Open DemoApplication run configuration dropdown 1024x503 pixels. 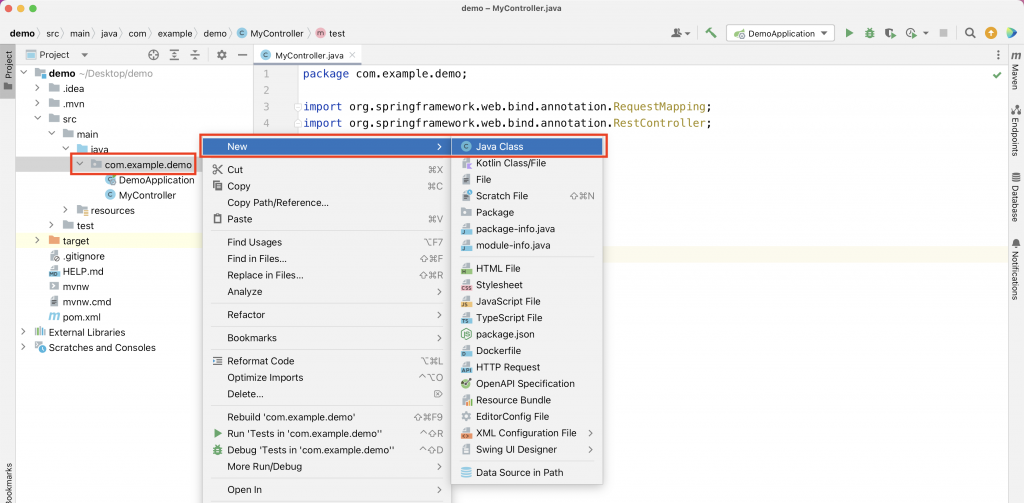point(780,33)
